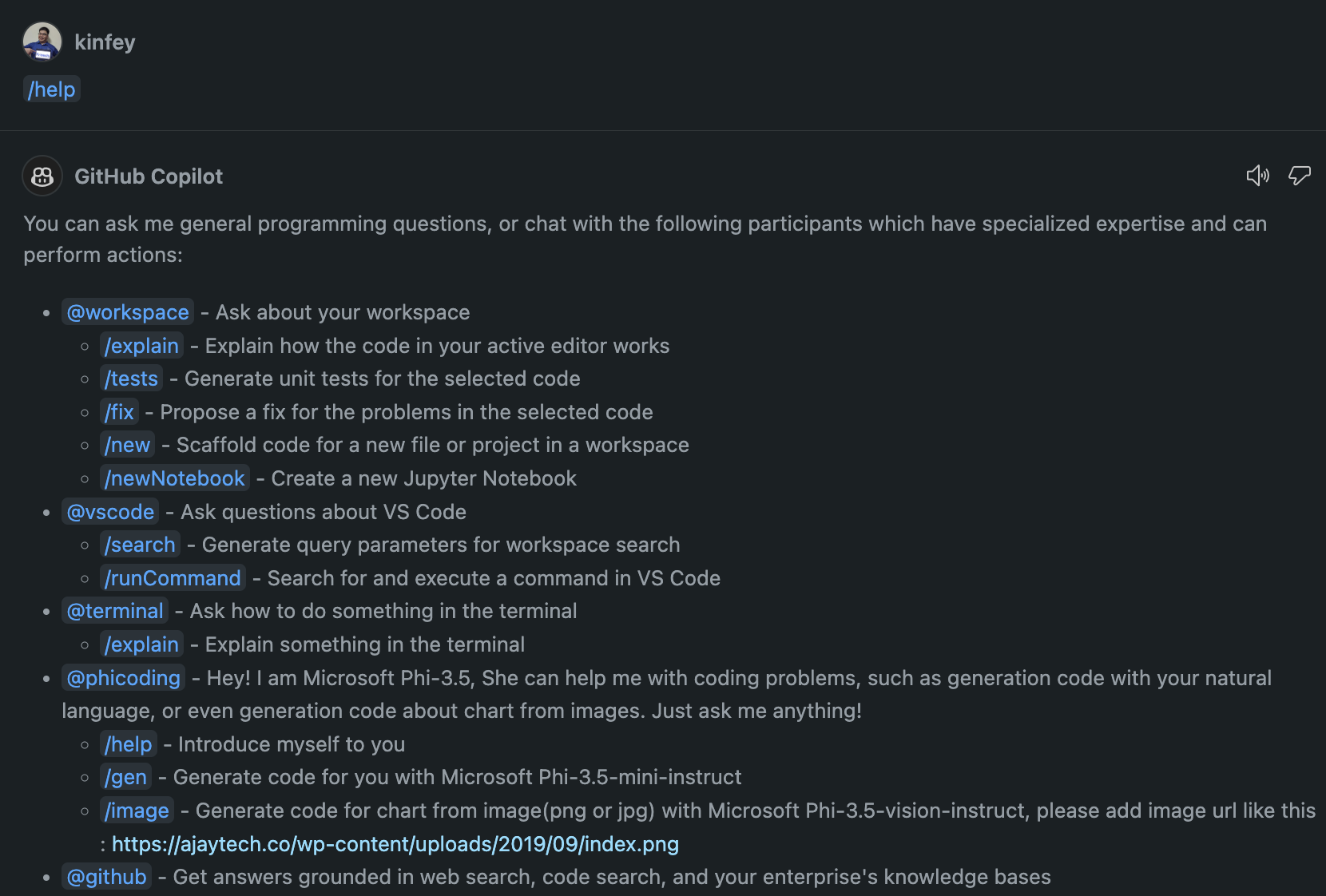
Task: Click the GitHub Copilot avatar icon
Action: 42,176
